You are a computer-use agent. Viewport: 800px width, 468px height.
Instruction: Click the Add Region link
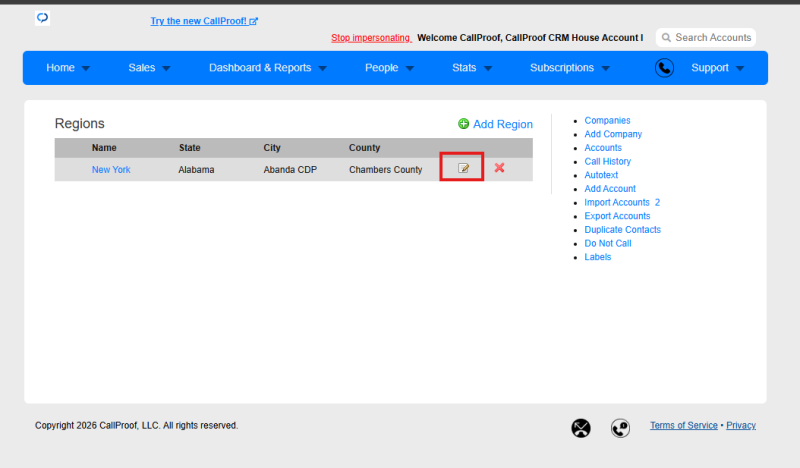[x=503, y=124]
